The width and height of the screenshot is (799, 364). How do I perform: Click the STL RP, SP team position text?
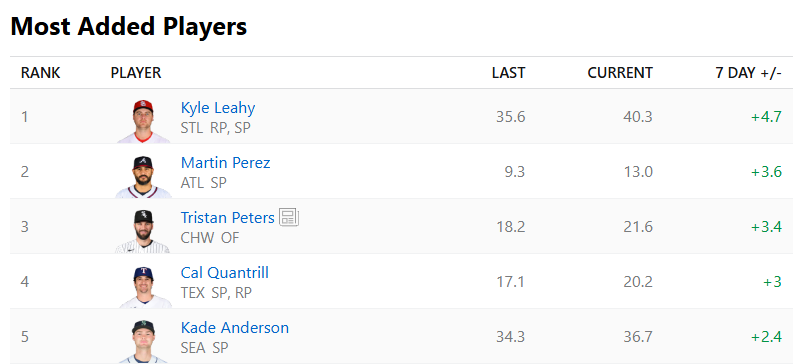tap(216, 127)
